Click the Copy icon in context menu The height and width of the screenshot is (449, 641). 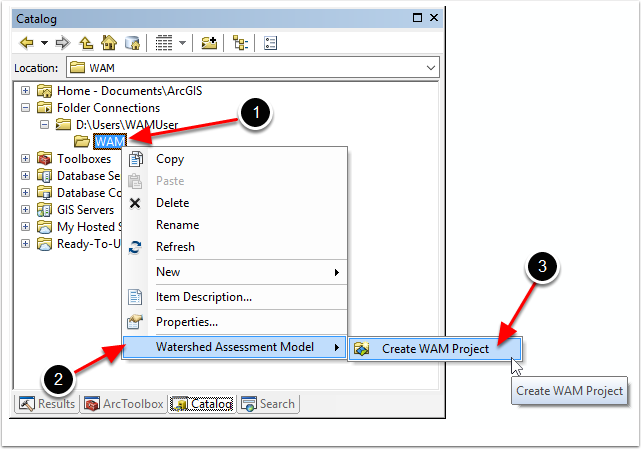click(x=135, y=159)
